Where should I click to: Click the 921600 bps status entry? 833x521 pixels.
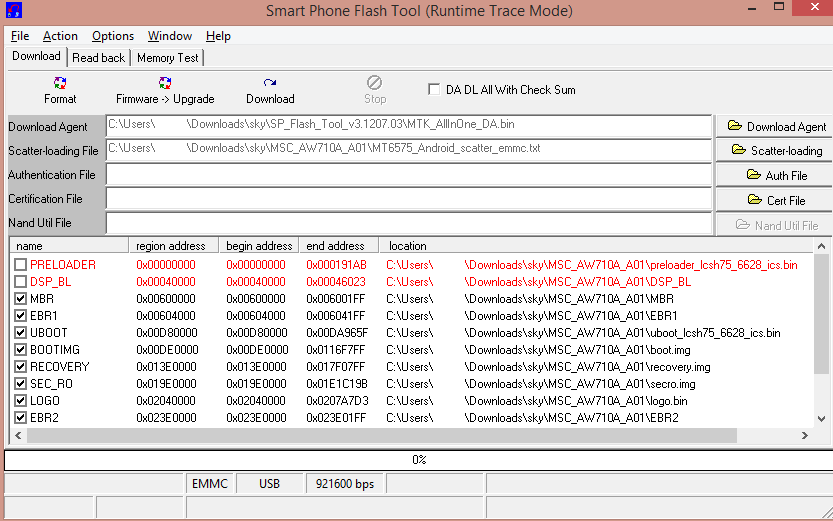click(x=345, y=484)
